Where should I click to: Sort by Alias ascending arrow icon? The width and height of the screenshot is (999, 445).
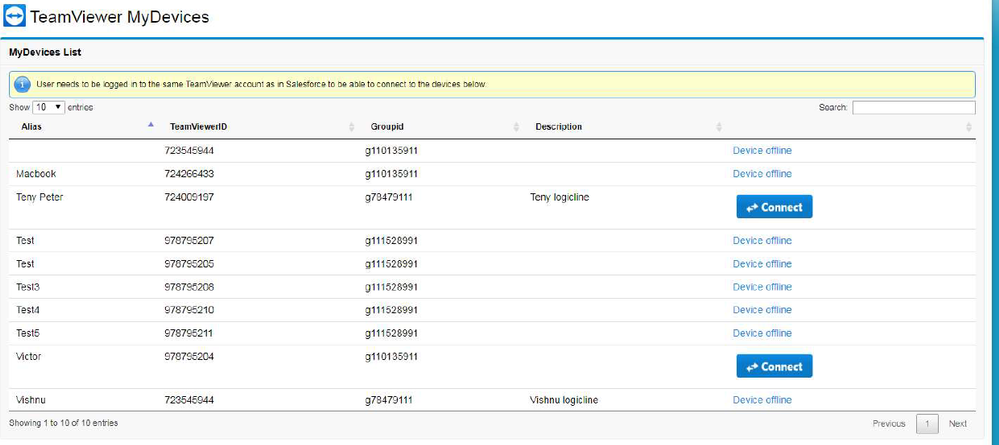(150, 124)
